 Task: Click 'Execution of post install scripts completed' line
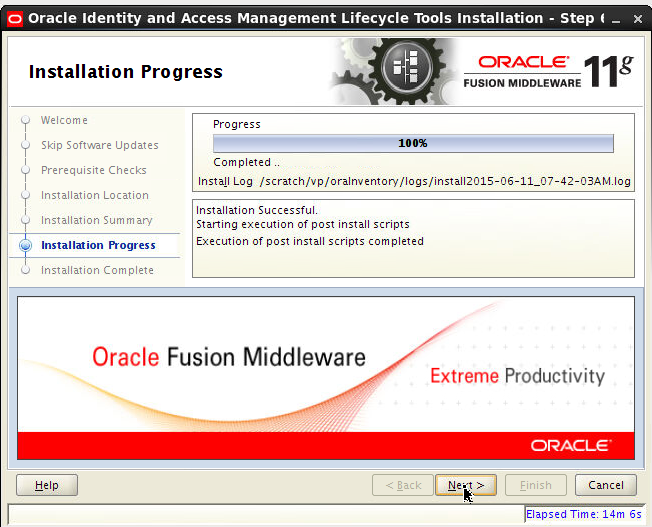click(x=310, y=241)
